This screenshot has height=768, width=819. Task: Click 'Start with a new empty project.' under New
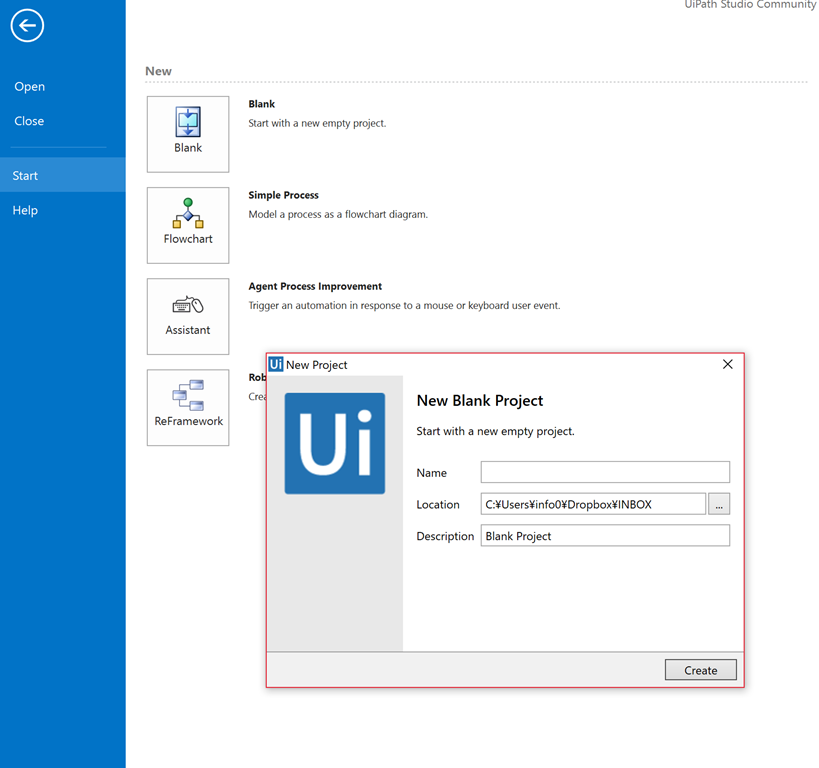tap(317, 123)
